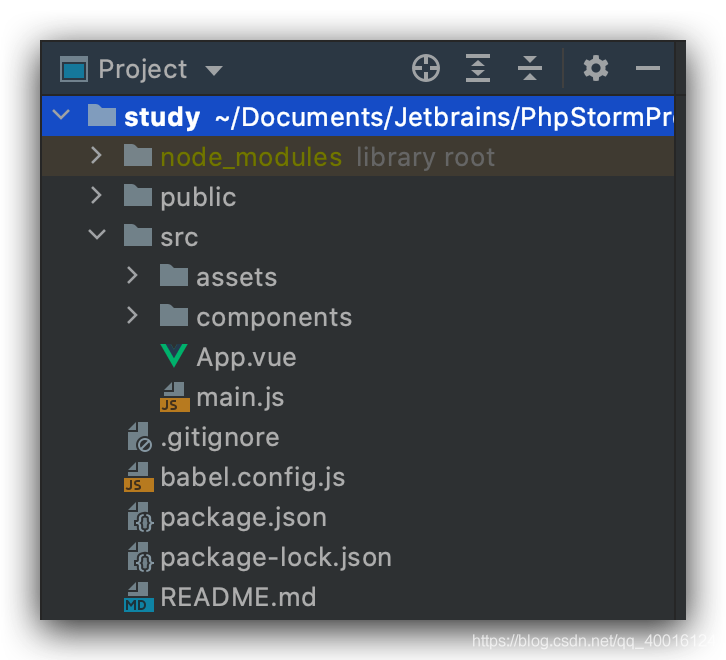
Task: Click the Expand All toolbar icon
Action: 478,69
